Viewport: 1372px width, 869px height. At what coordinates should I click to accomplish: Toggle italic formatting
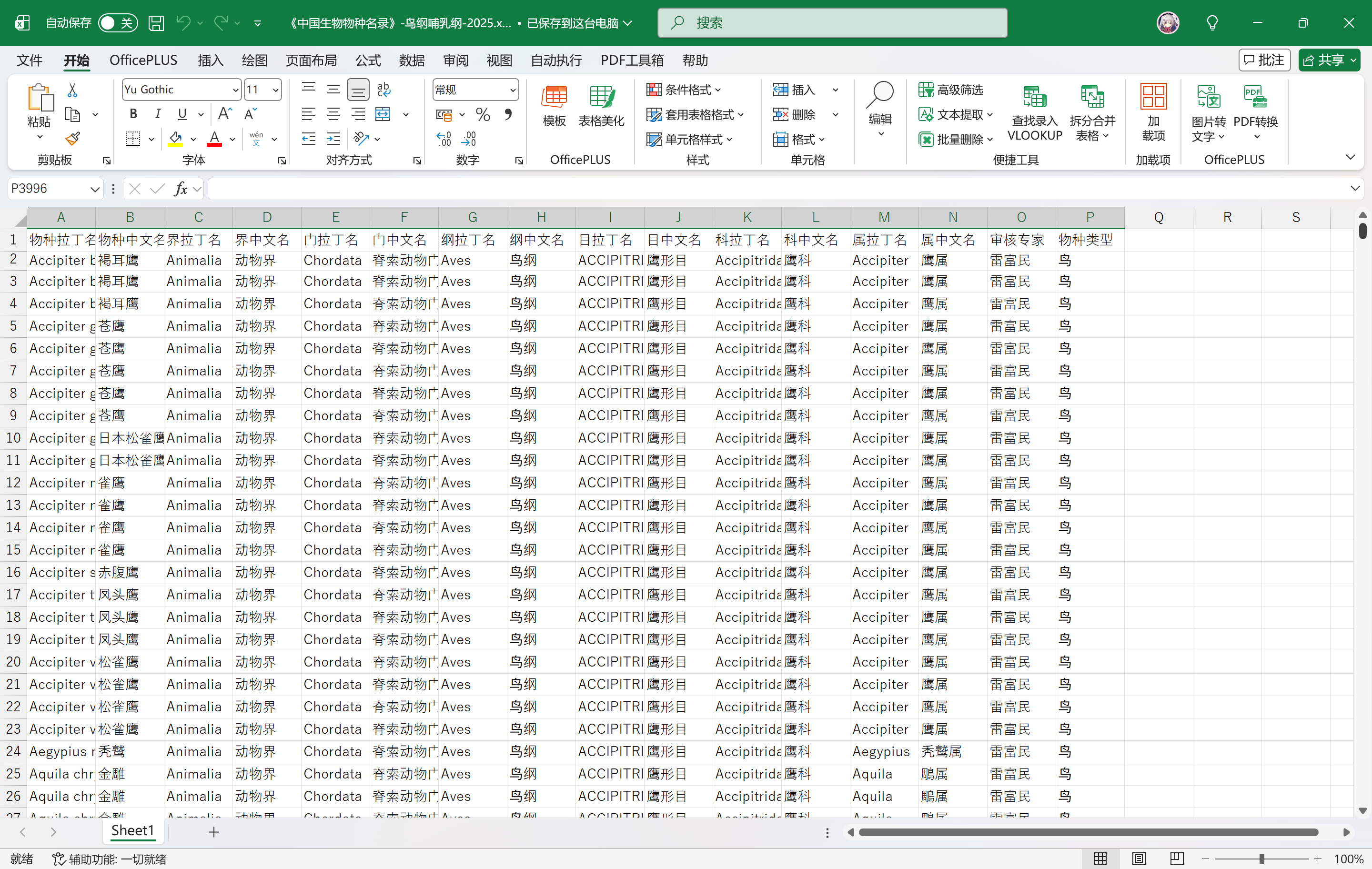158,114
